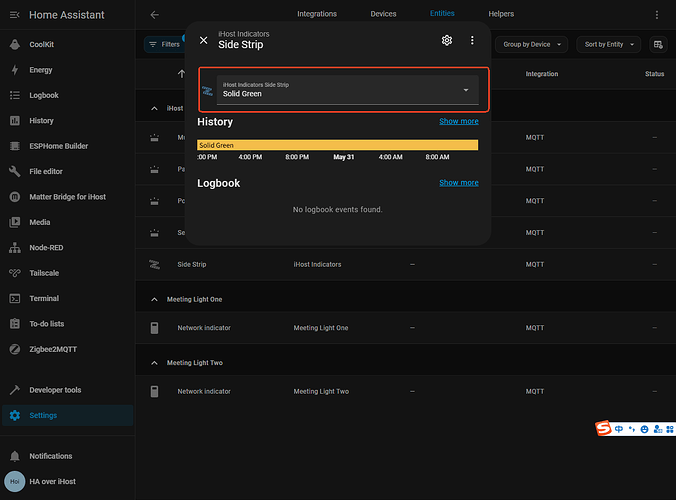This screenshot has height=500, width=676.
Task: Open Node-RED from the sidebar
Action: [x=68, y=248]
